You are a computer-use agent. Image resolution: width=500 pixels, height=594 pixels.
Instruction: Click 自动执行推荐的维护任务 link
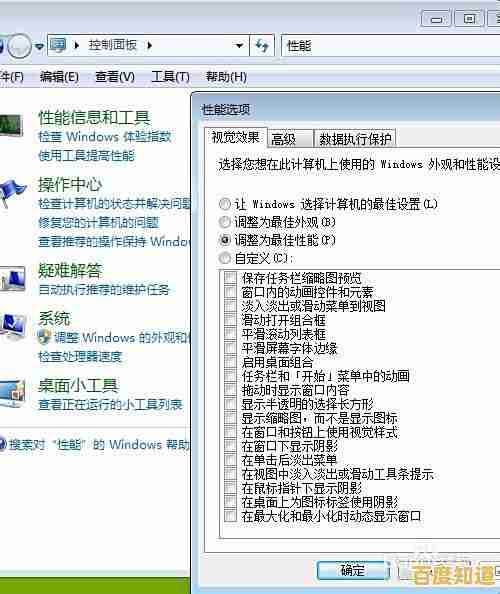tap(104, 290)
